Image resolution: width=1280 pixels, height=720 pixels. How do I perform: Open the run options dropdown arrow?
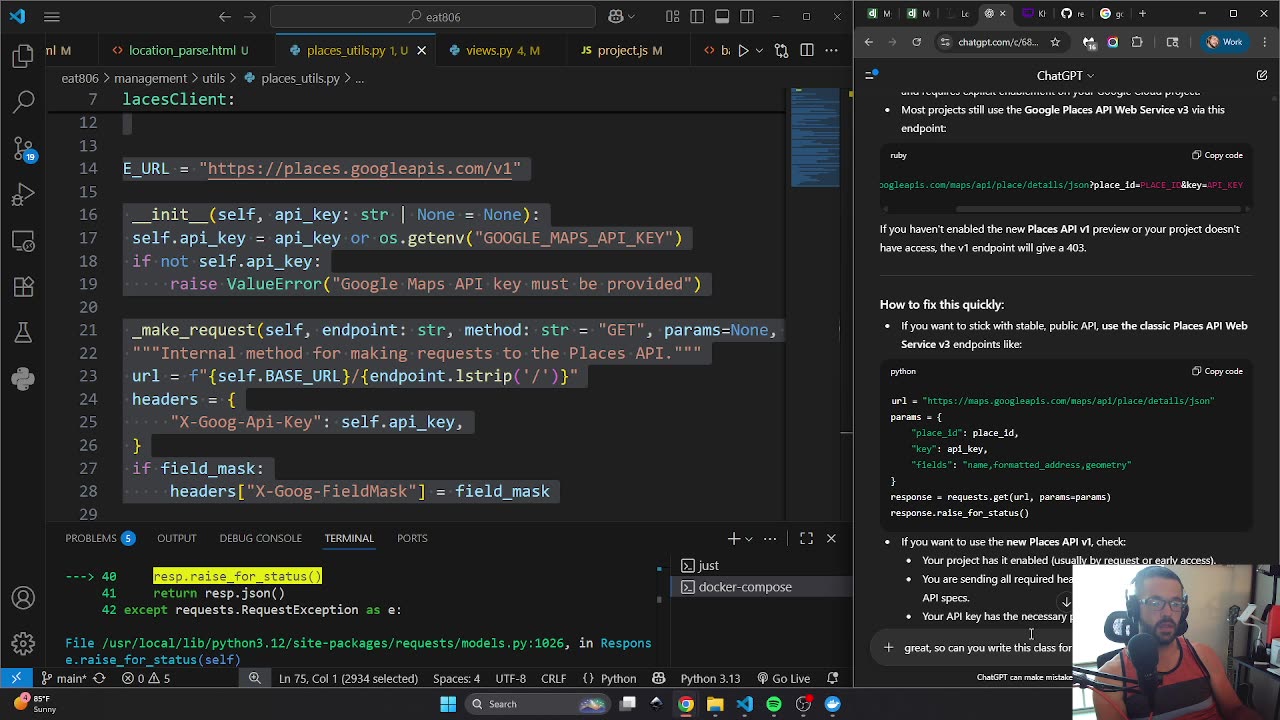click(759, 50)
